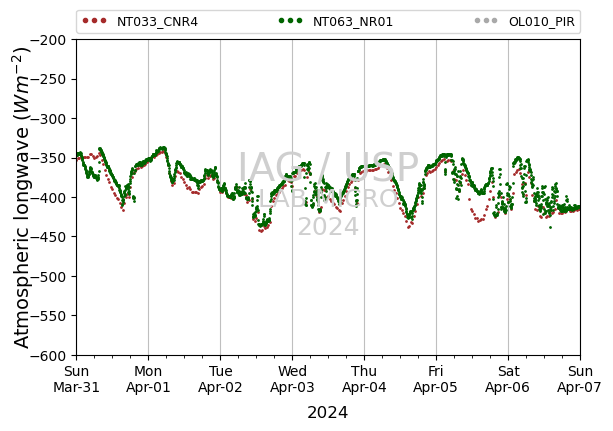
Task: Click the red NT033_CNR4 legend marker
Action: 94,21
